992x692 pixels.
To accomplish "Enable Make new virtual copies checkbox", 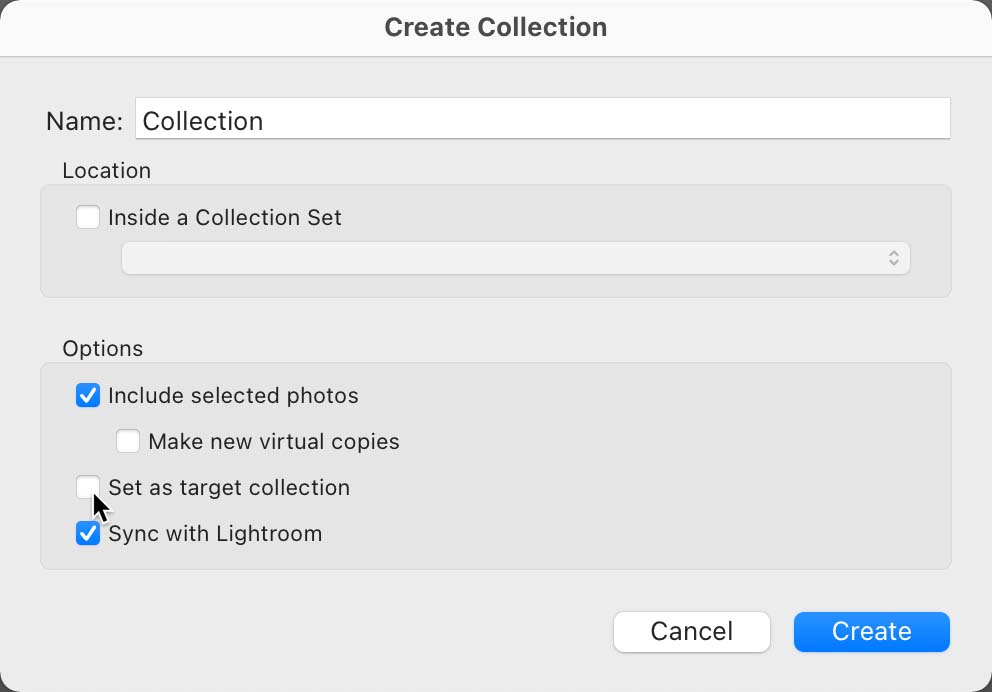I will point(128,441).
